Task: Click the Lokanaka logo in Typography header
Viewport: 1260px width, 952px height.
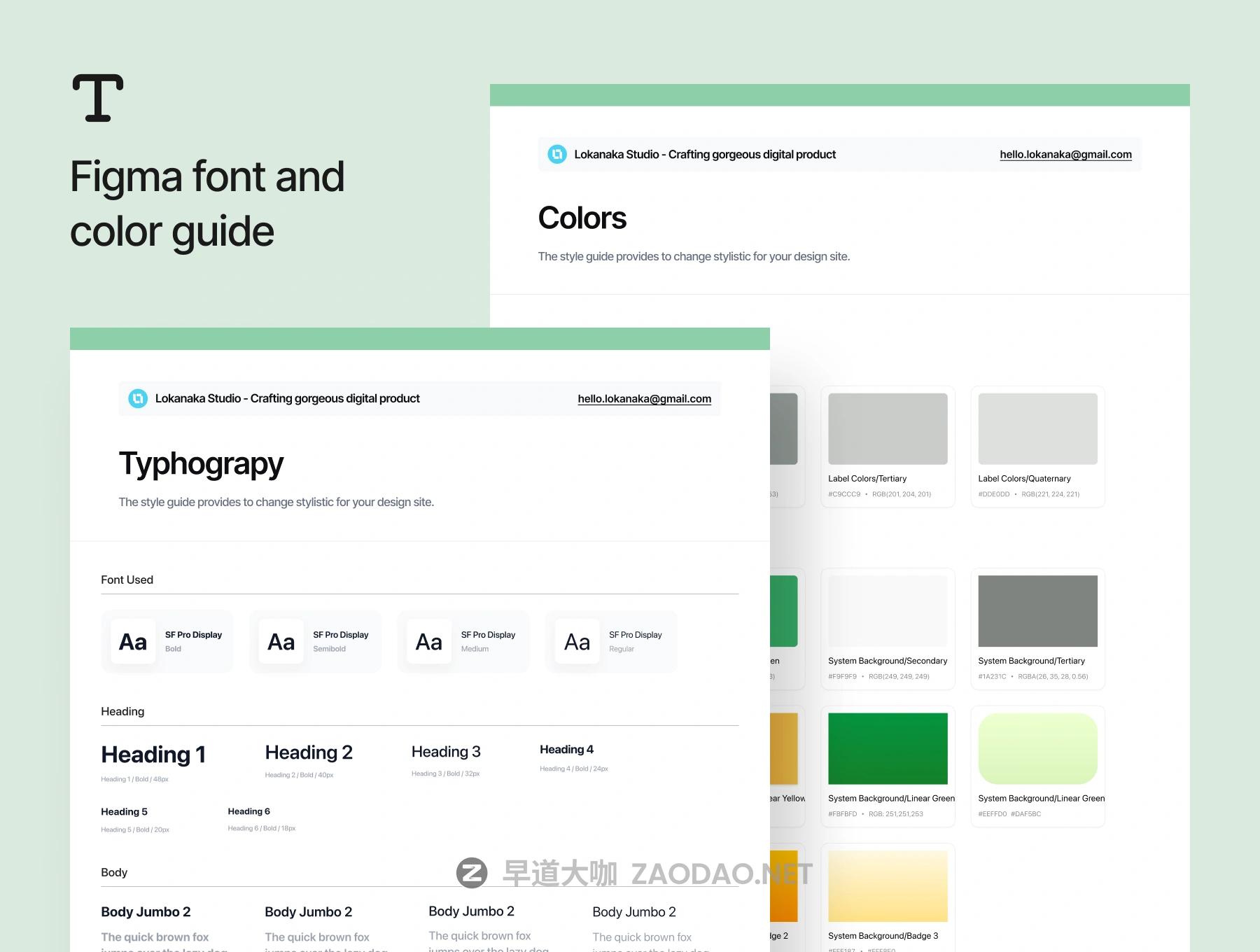Action: [x=138, y=398]
